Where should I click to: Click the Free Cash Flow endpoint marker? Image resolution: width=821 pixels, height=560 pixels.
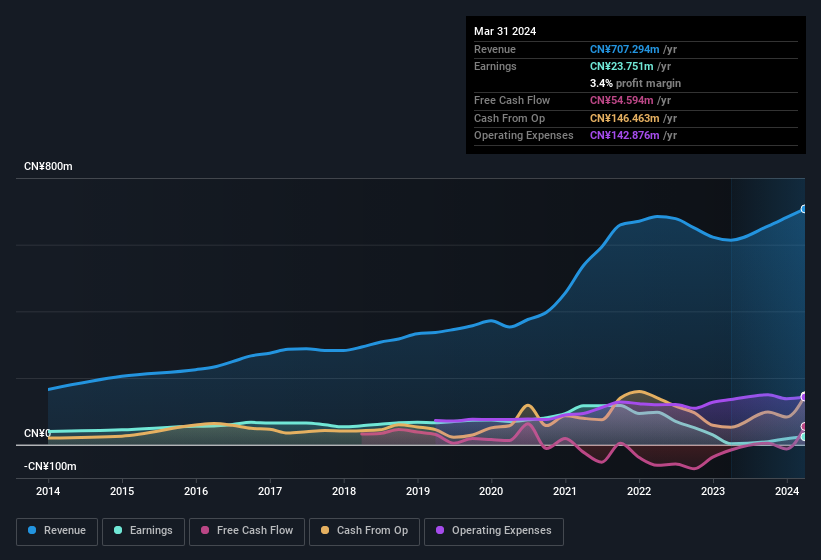(803, 427)
